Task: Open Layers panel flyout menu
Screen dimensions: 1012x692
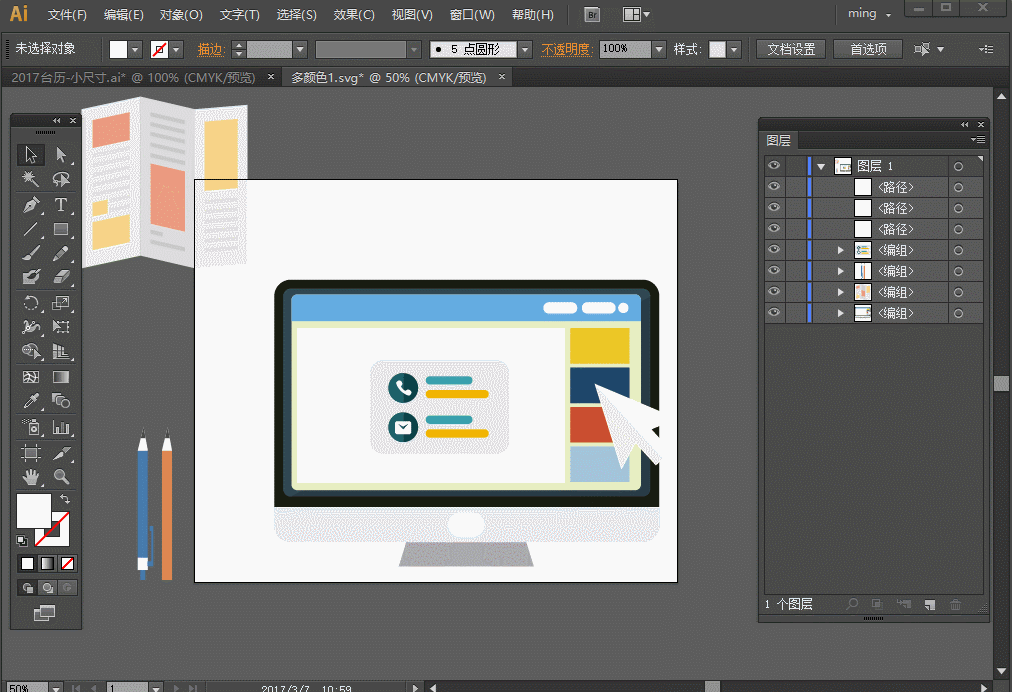Action: (x=978, y=139)
